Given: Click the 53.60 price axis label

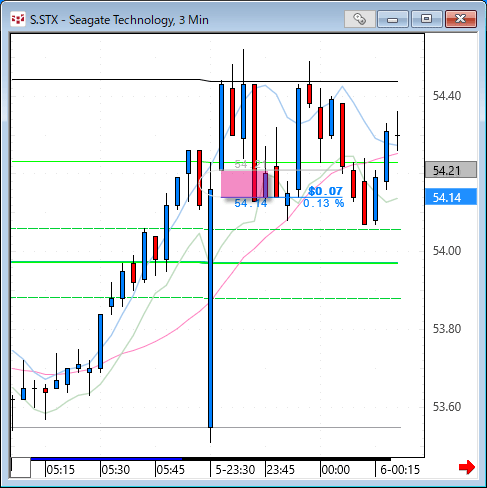Looking at the screenshot, I should (x=447, y=407).
